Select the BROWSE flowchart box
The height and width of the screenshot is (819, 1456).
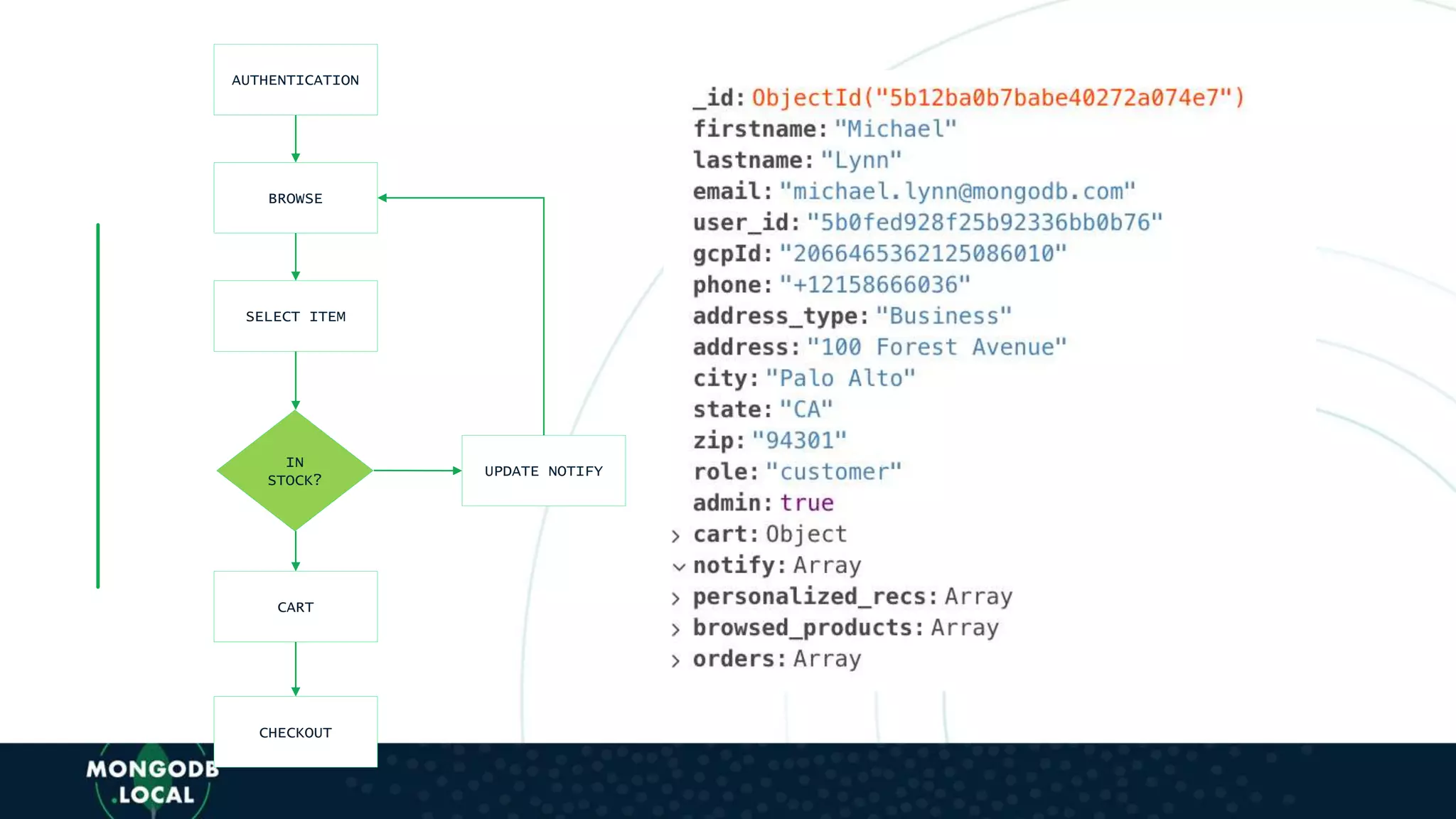[295, 198]
